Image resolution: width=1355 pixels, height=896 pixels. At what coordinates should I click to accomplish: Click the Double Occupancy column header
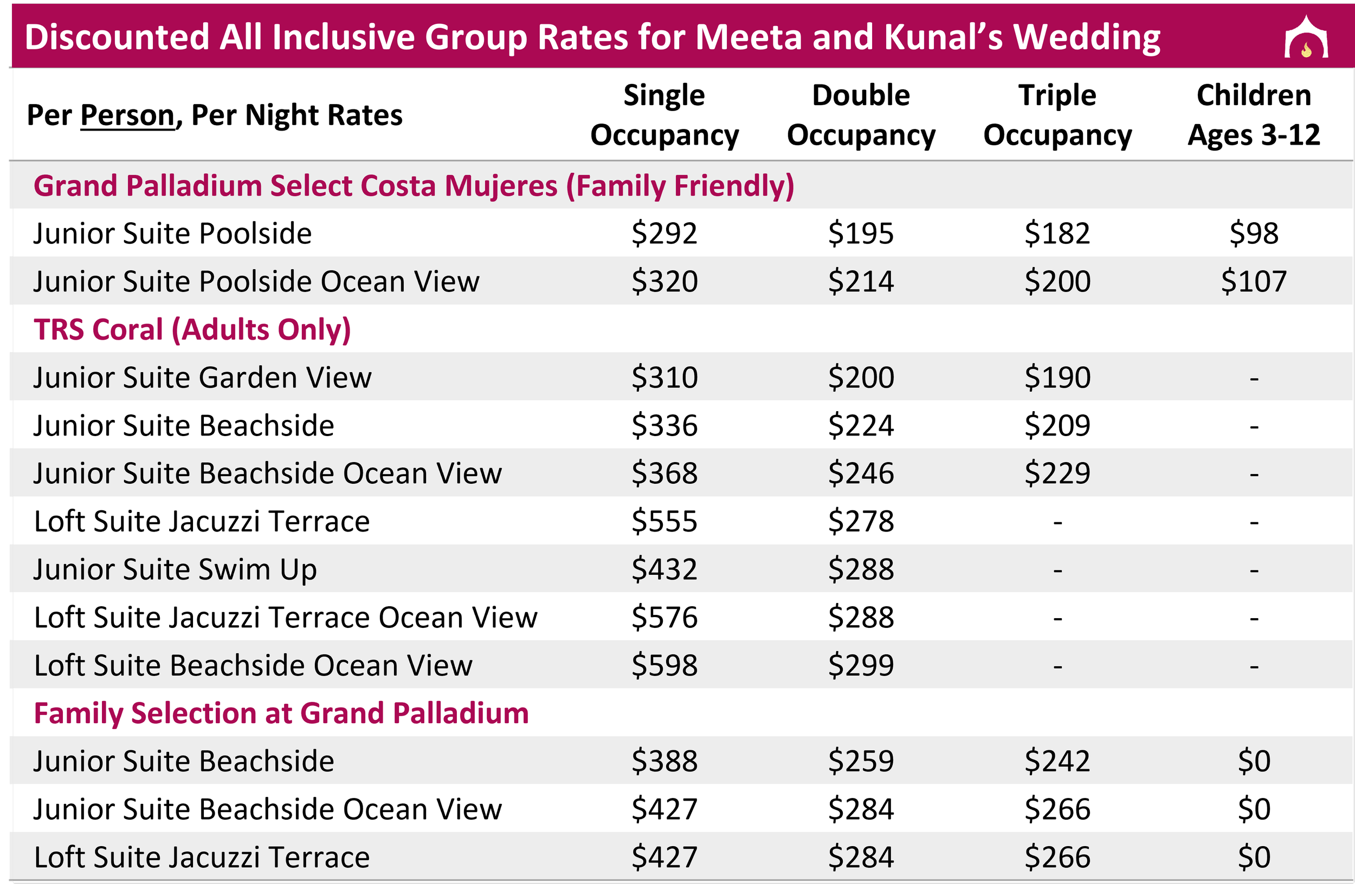(861, 115)
